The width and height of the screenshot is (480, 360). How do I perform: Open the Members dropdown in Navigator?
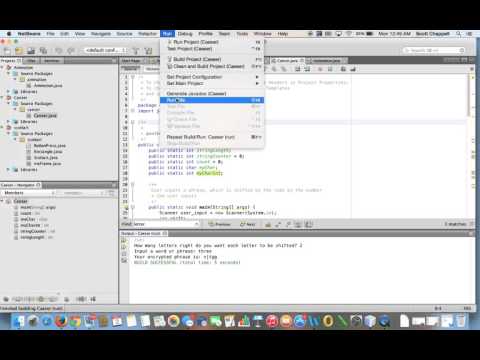[28, 193]
